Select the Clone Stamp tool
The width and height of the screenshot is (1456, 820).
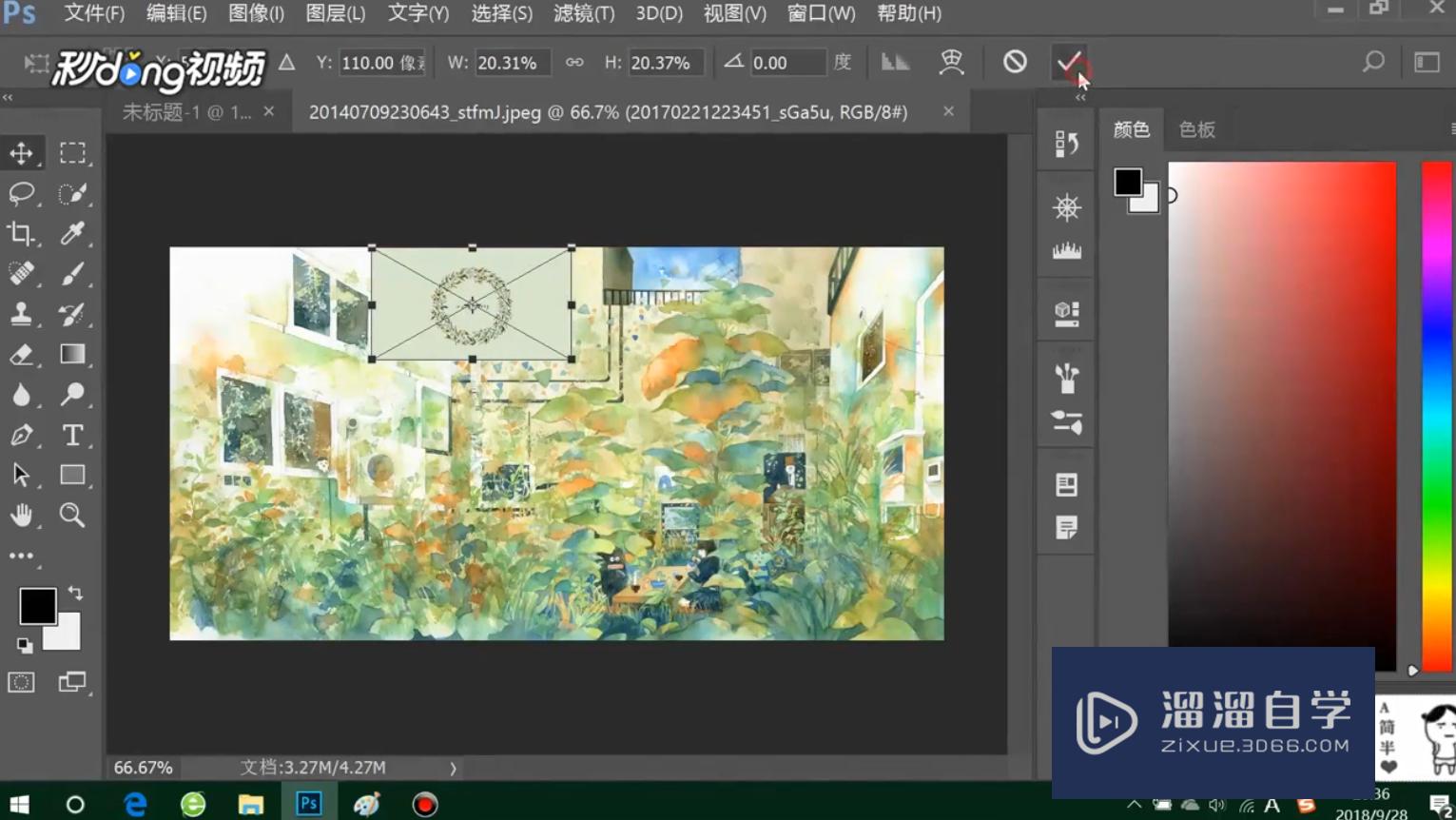pyautogui.click(x=21, y=314)
